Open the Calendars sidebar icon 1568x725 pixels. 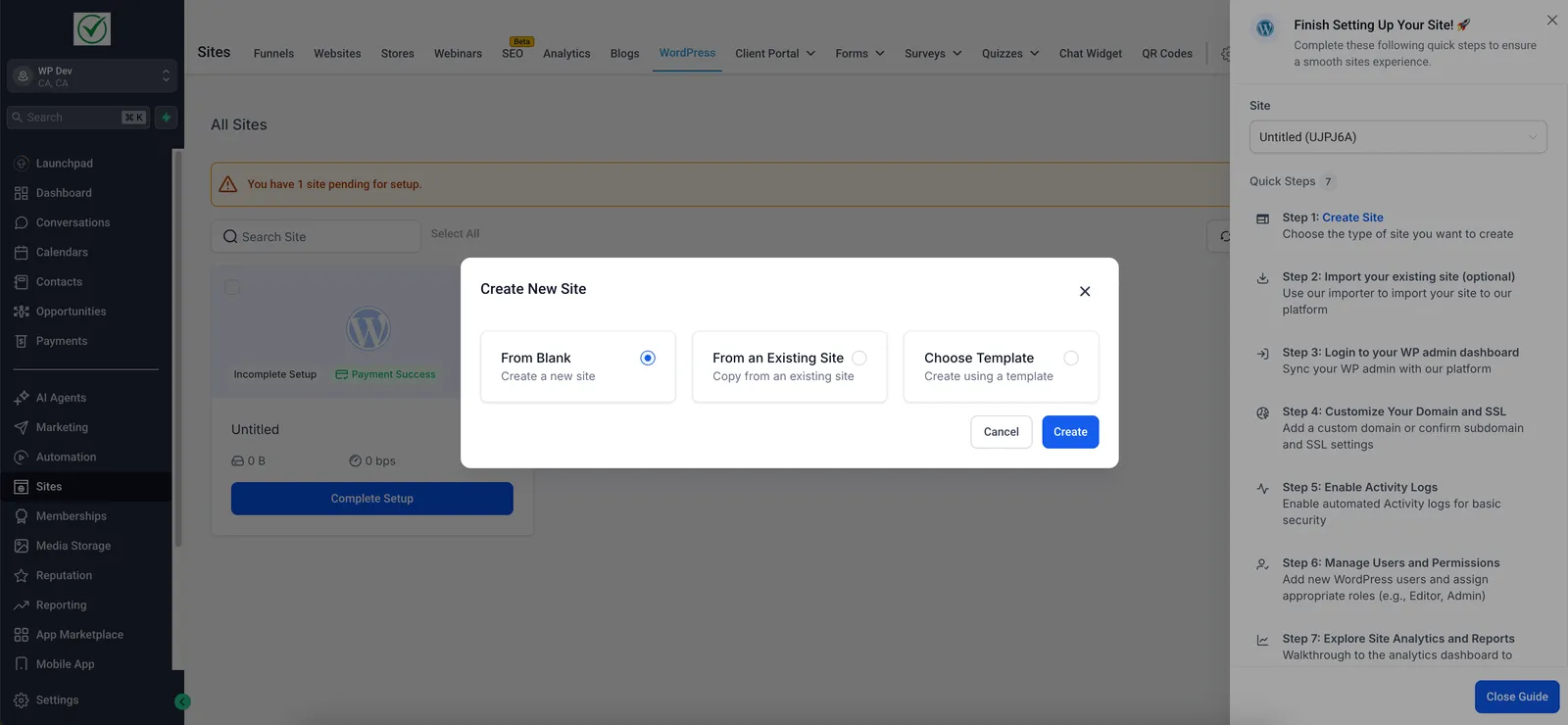[x=22, y=252]
